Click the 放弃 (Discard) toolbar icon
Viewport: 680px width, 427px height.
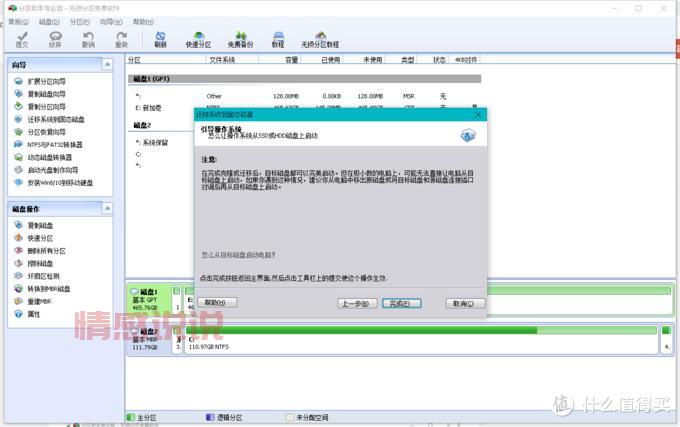(x=55, y=38)
